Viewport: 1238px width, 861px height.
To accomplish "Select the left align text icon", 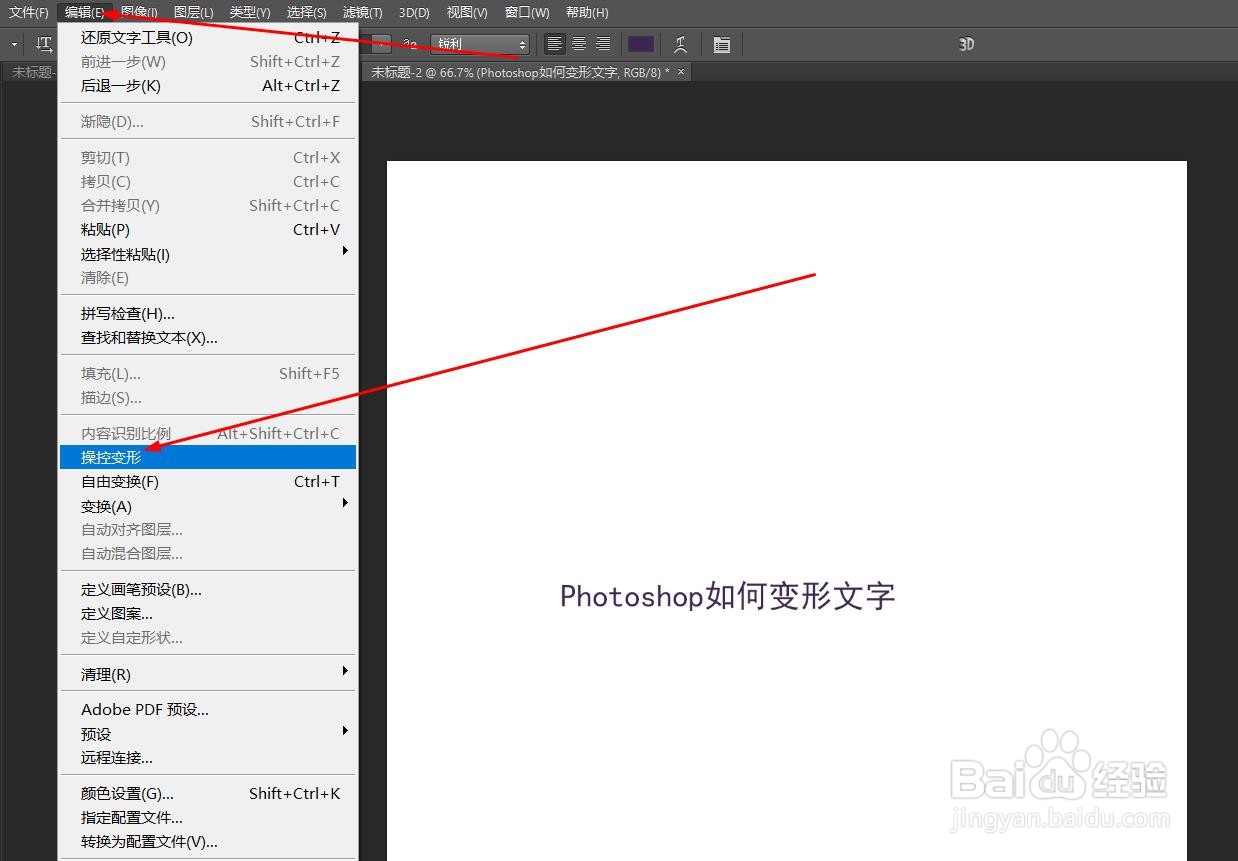I will click(555, 44).
